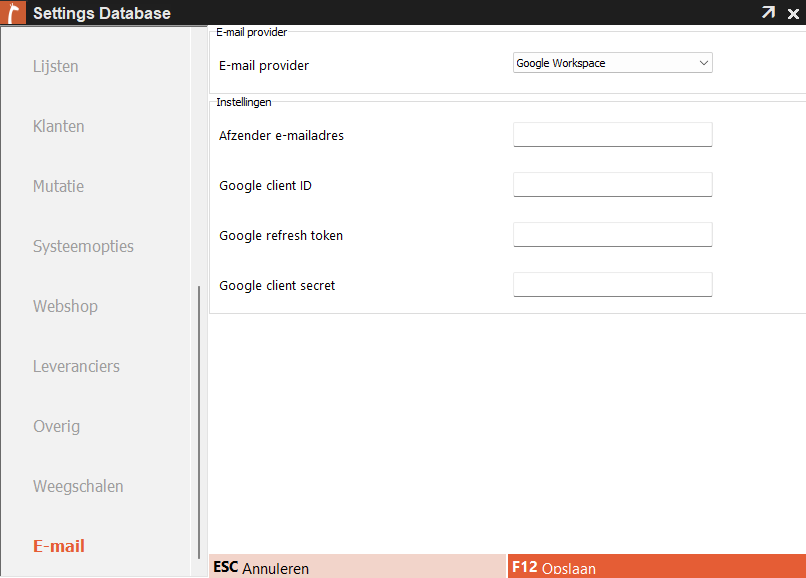Image resolution: width=806 pixels, height=578 pixels.
Task: Click the Instellingen group label
Action: tap(244, 102)
